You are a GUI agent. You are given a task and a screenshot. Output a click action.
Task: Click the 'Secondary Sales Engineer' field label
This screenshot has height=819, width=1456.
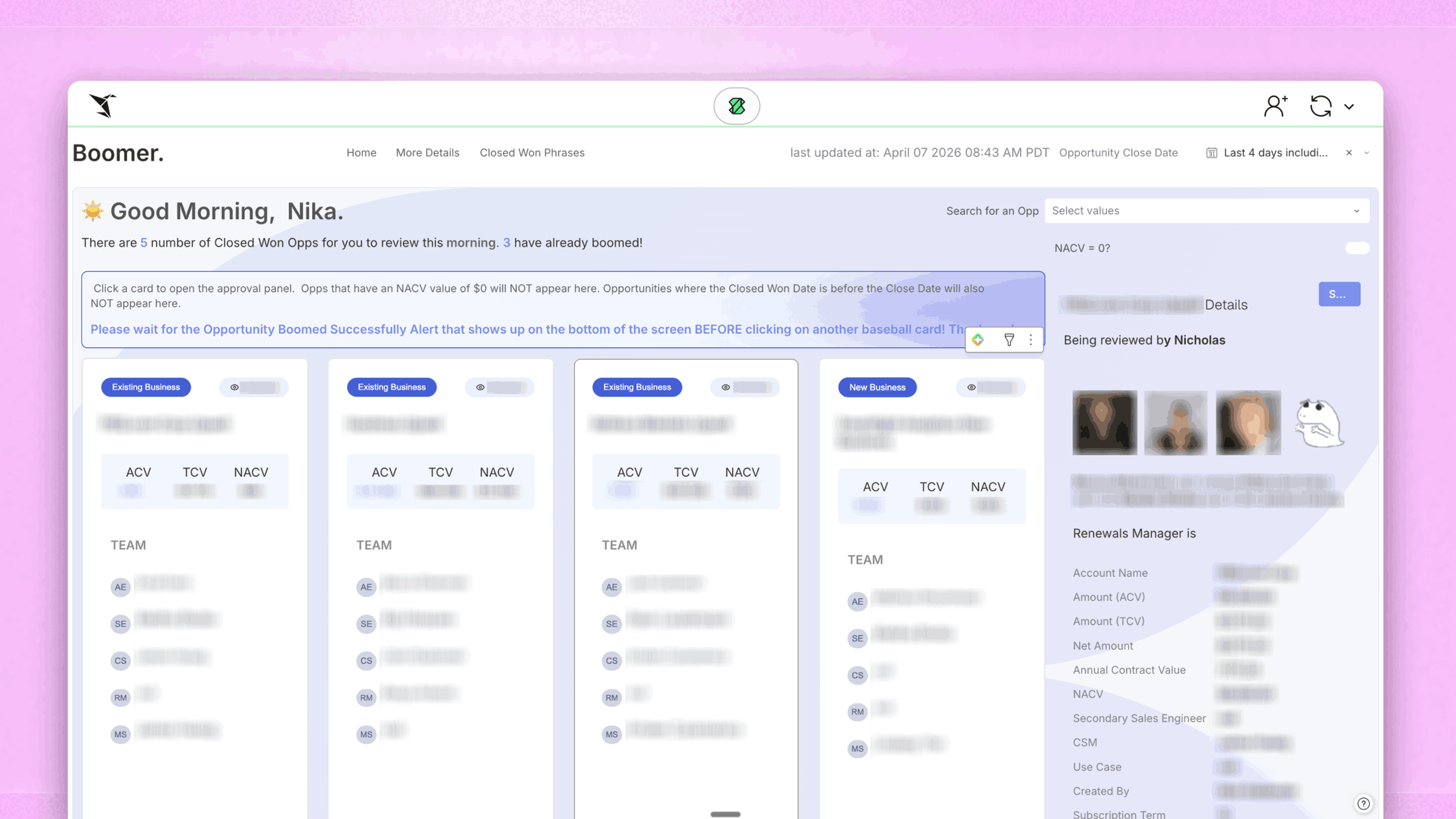[x=1139, y=718]
